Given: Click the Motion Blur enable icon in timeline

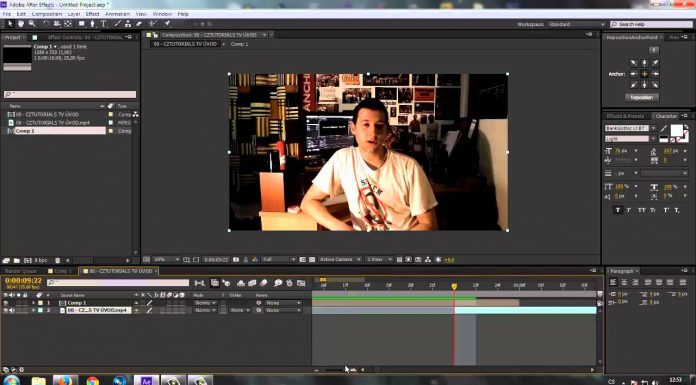Looking at the screenshot, I should [x=264, y=283].
